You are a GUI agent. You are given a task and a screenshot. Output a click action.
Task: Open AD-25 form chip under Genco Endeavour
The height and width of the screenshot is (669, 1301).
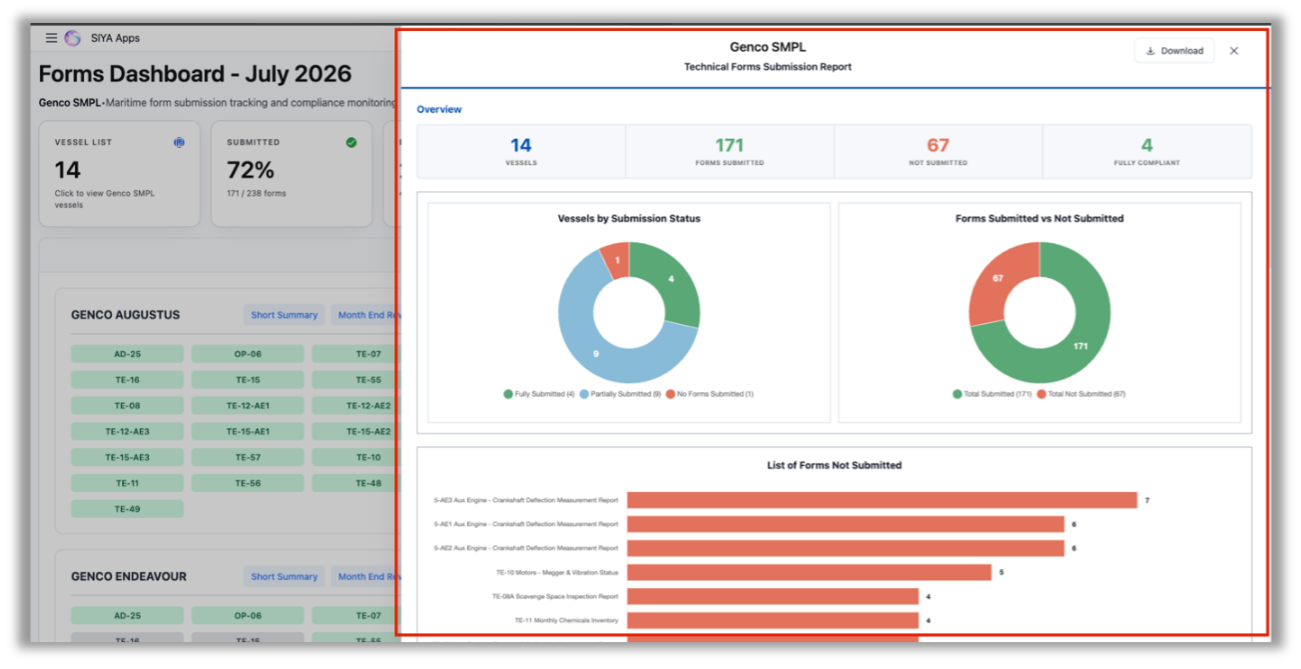point(127,616)
